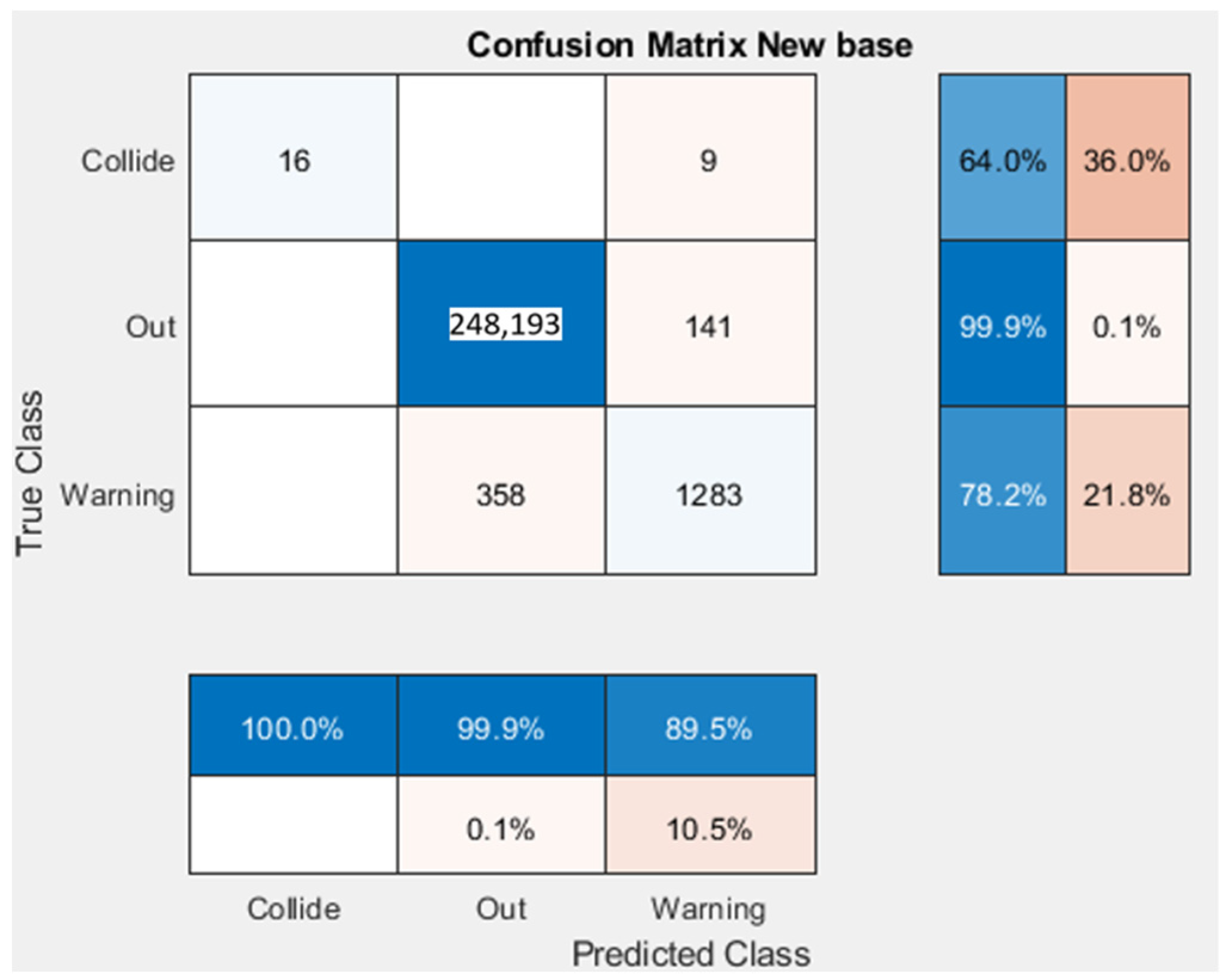This screenshot has width=1228, height=980.
Task: Click the Predicted Class axis label
Action: point(691,954)
